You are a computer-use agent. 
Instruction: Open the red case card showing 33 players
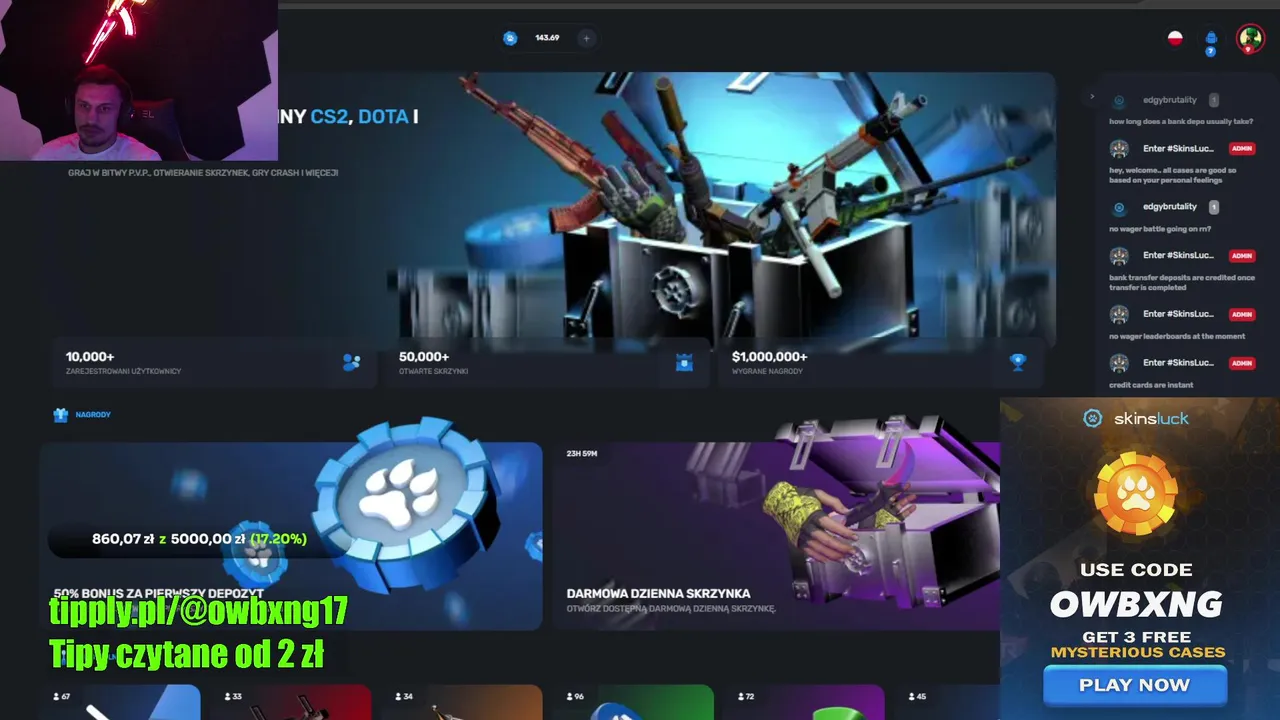(x=292, y=702)
